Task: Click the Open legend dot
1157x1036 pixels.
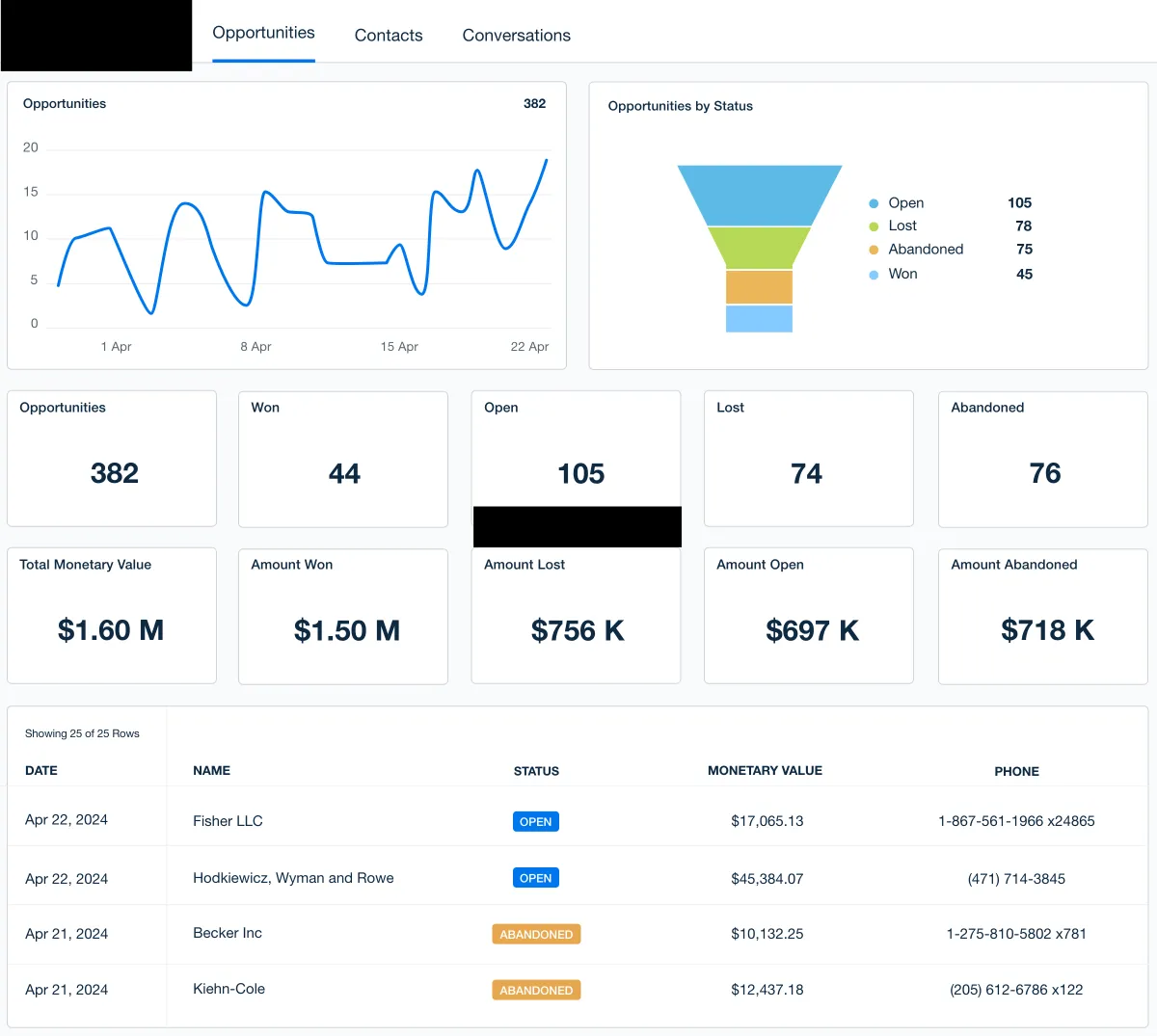Action: (x=874, y=203)
